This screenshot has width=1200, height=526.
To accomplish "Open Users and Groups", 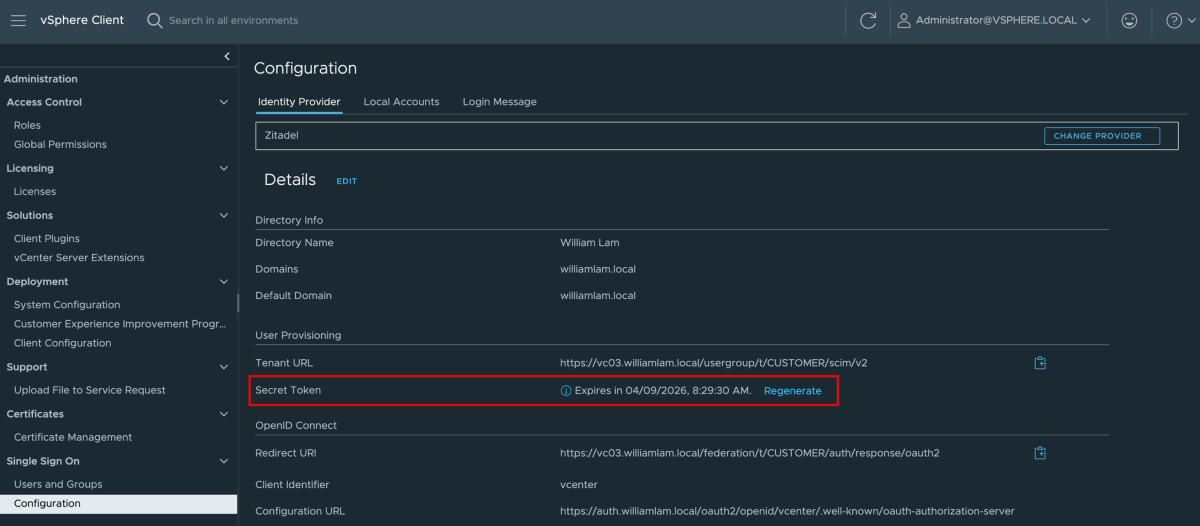I will [58, 484].
